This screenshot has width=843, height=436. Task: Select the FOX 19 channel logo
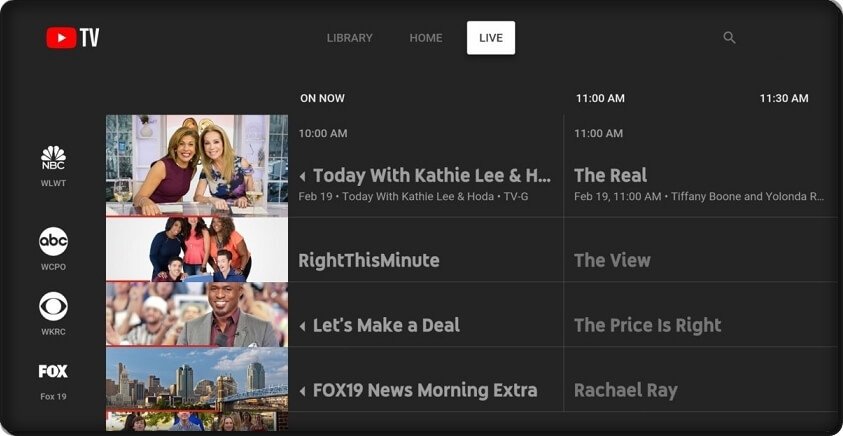pyautogui.click(x=53, y=371)
